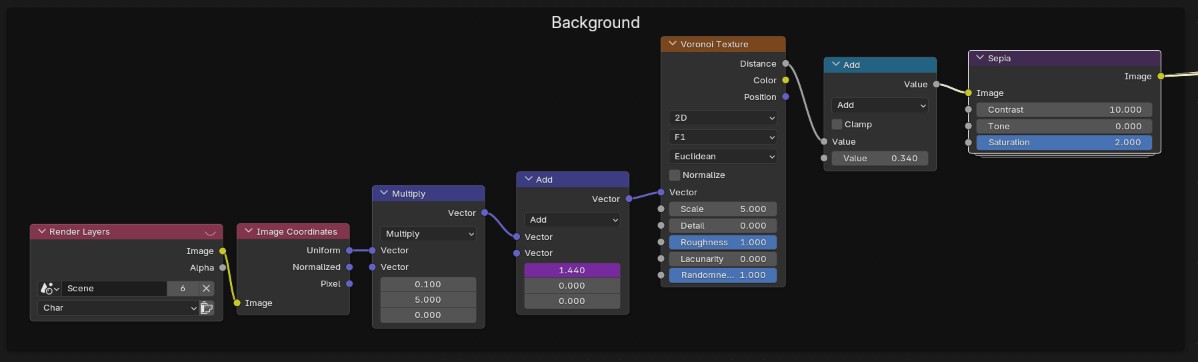Viewport: 1198px width, 362px height.
Task: Open the Multiply operation dropdown
Action: pos(428,234)
